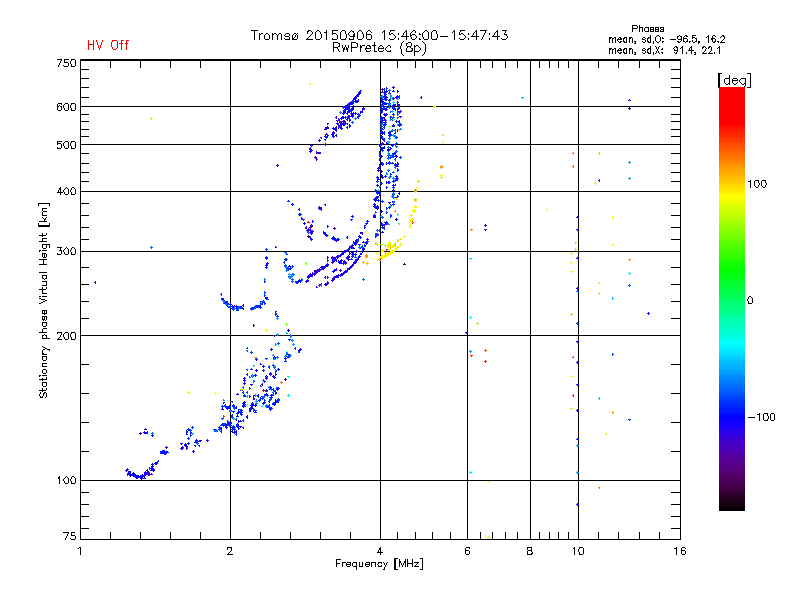800x600 pixels.
Task: Click the 'Frequency [MHz]' axis title
Action: [379, 564]
